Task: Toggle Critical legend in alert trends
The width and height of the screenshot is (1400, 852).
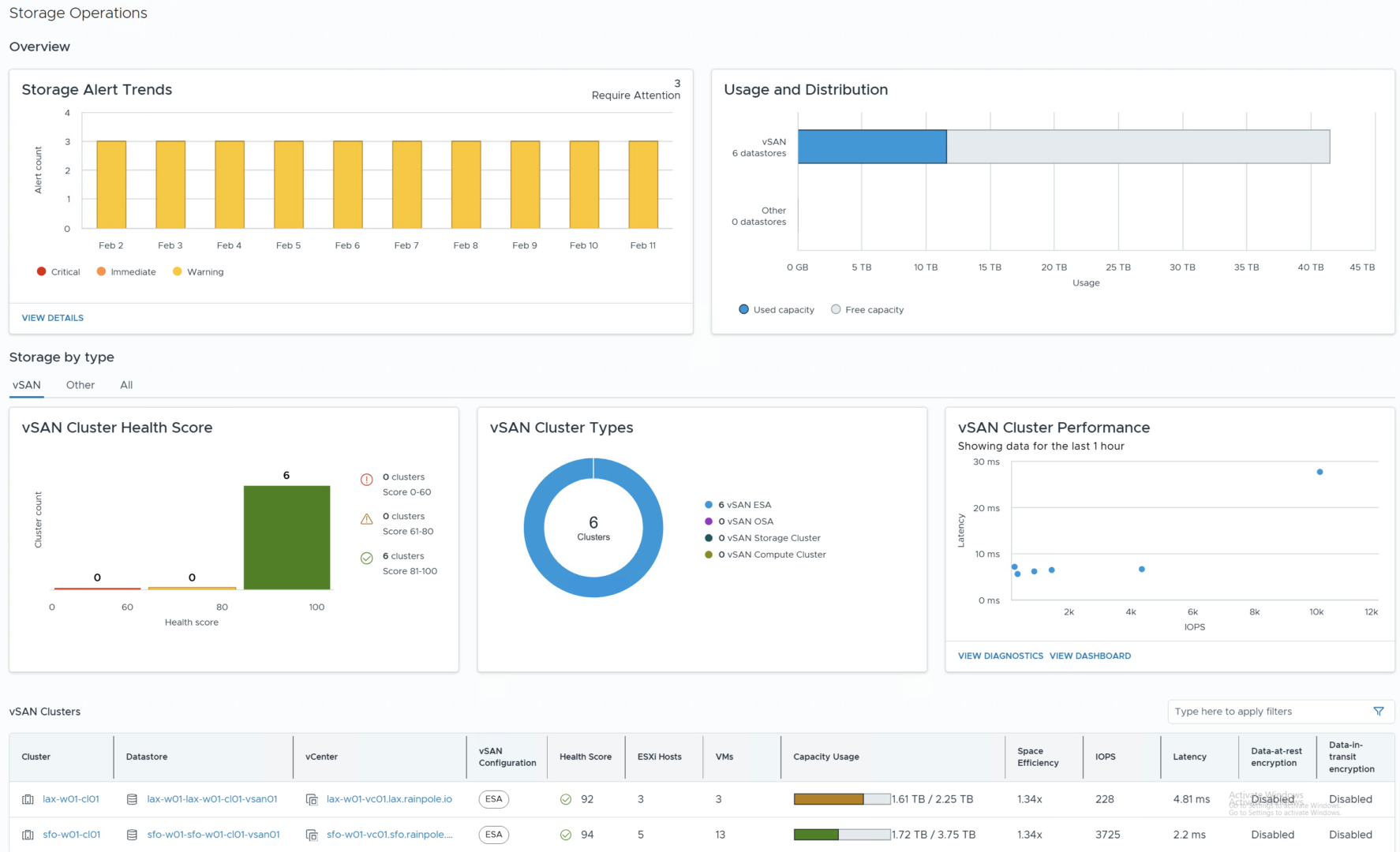Action: (x=58, y=271)
